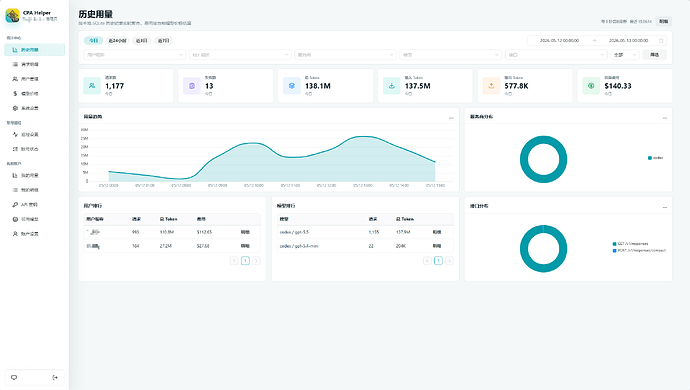
Task: Click the icon on the 1,177 card
Action: click(x=92, y=86)
